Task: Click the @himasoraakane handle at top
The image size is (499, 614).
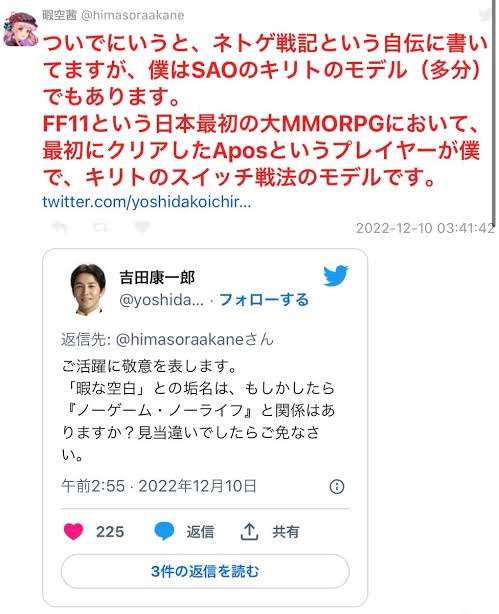Action: click(132, 15)
